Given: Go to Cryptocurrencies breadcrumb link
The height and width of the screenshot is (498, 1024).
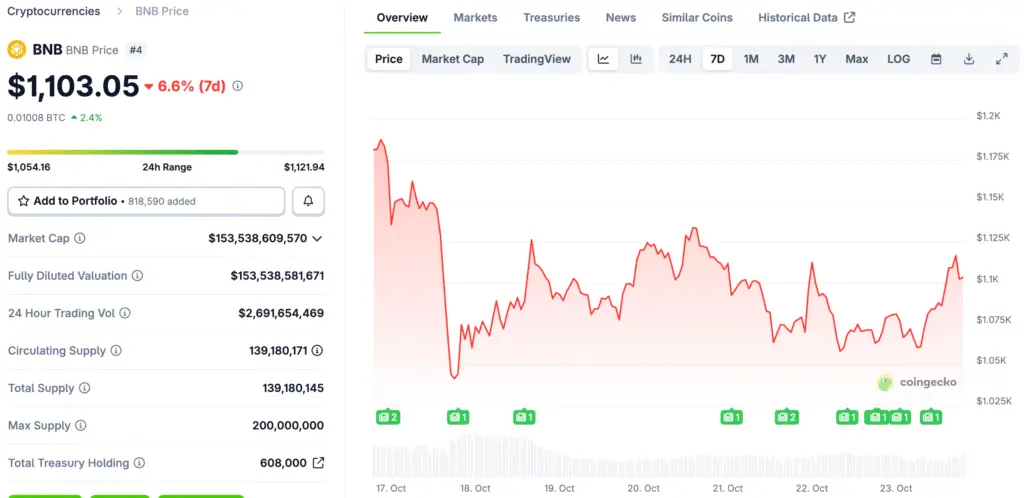Looking at the screenshot, I should [x=54, y=11].
